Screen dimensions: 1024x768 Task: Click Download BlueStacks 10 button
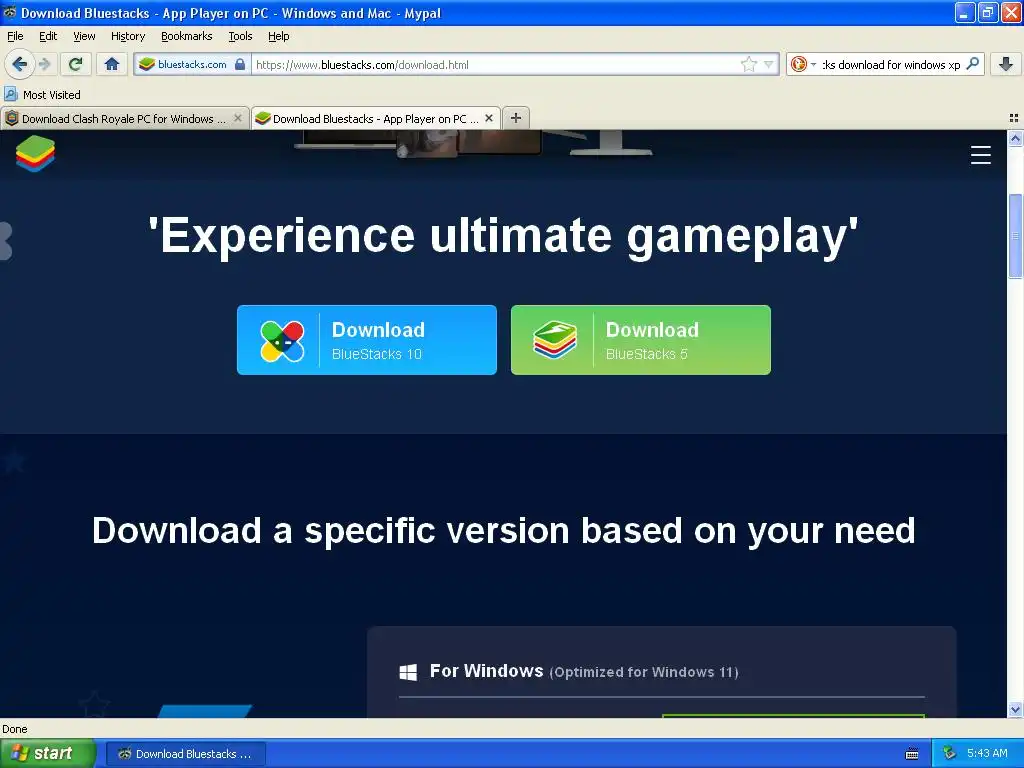coord(366,340)
